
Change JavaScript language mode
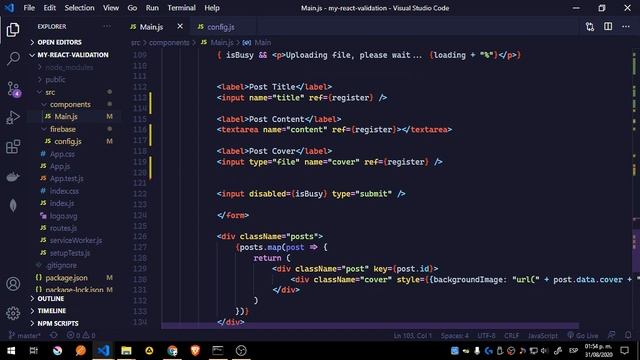pyautogui.click(x=542, y=336)
